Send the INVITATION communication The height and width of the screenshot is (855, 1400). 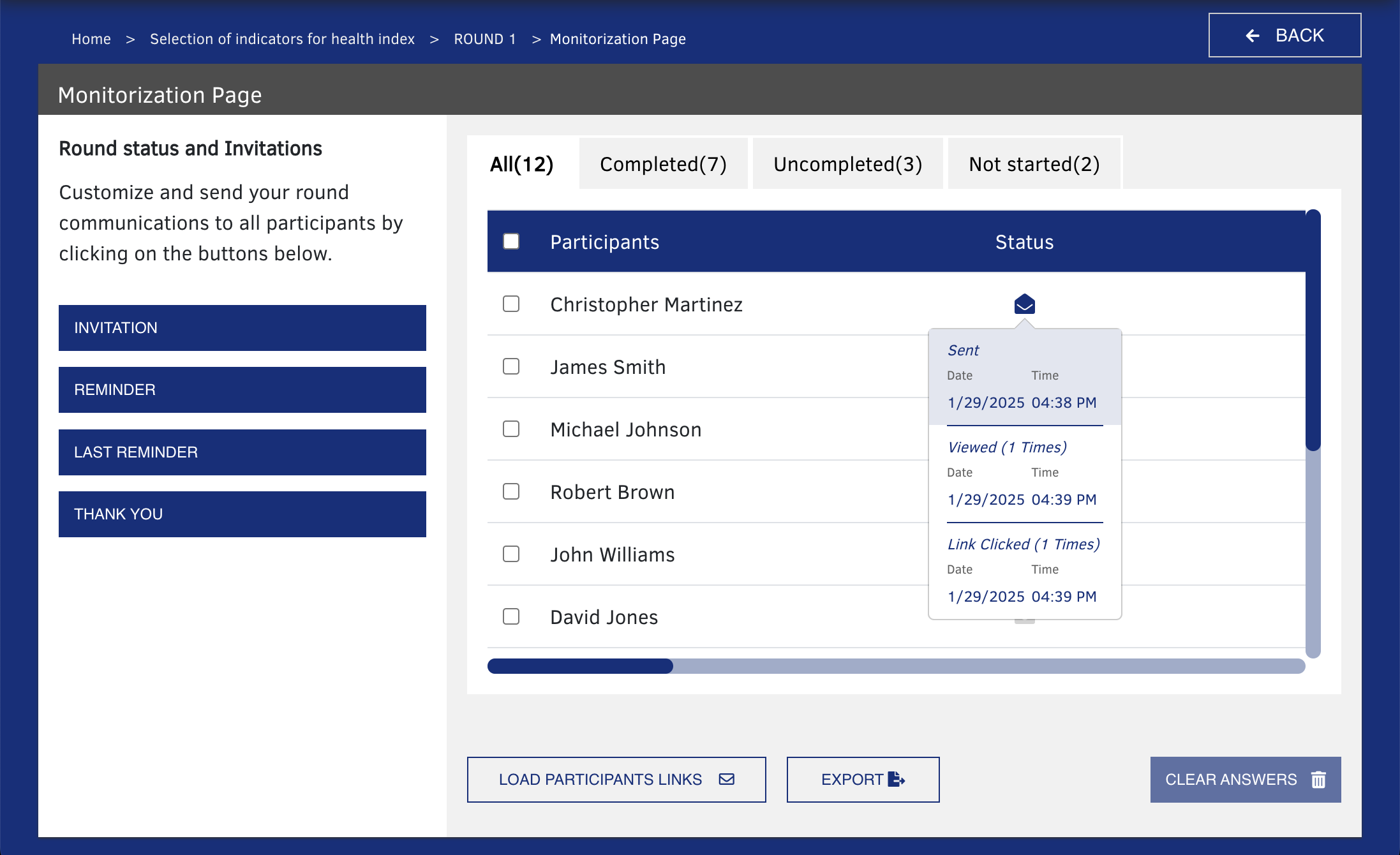tap(242, 328)
